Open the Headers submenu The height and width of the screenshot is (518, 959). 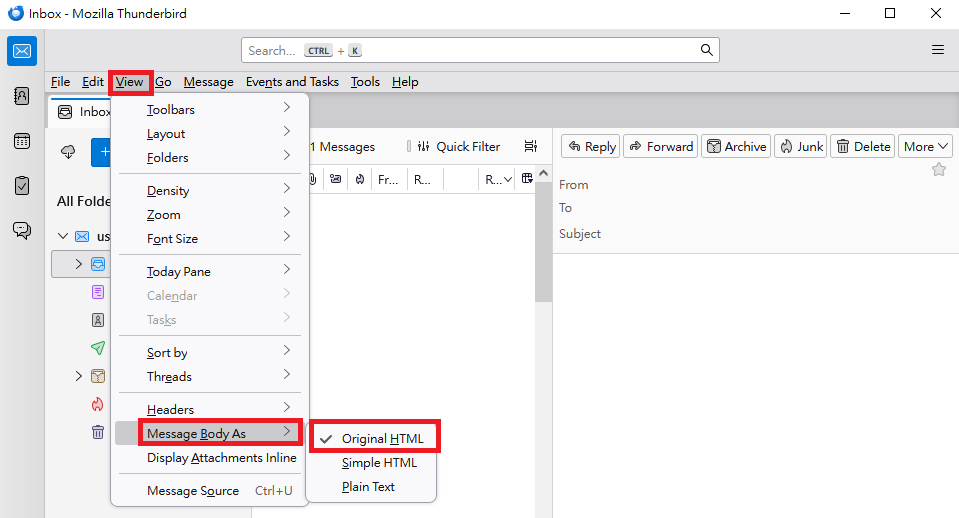[x=209, y=410]
